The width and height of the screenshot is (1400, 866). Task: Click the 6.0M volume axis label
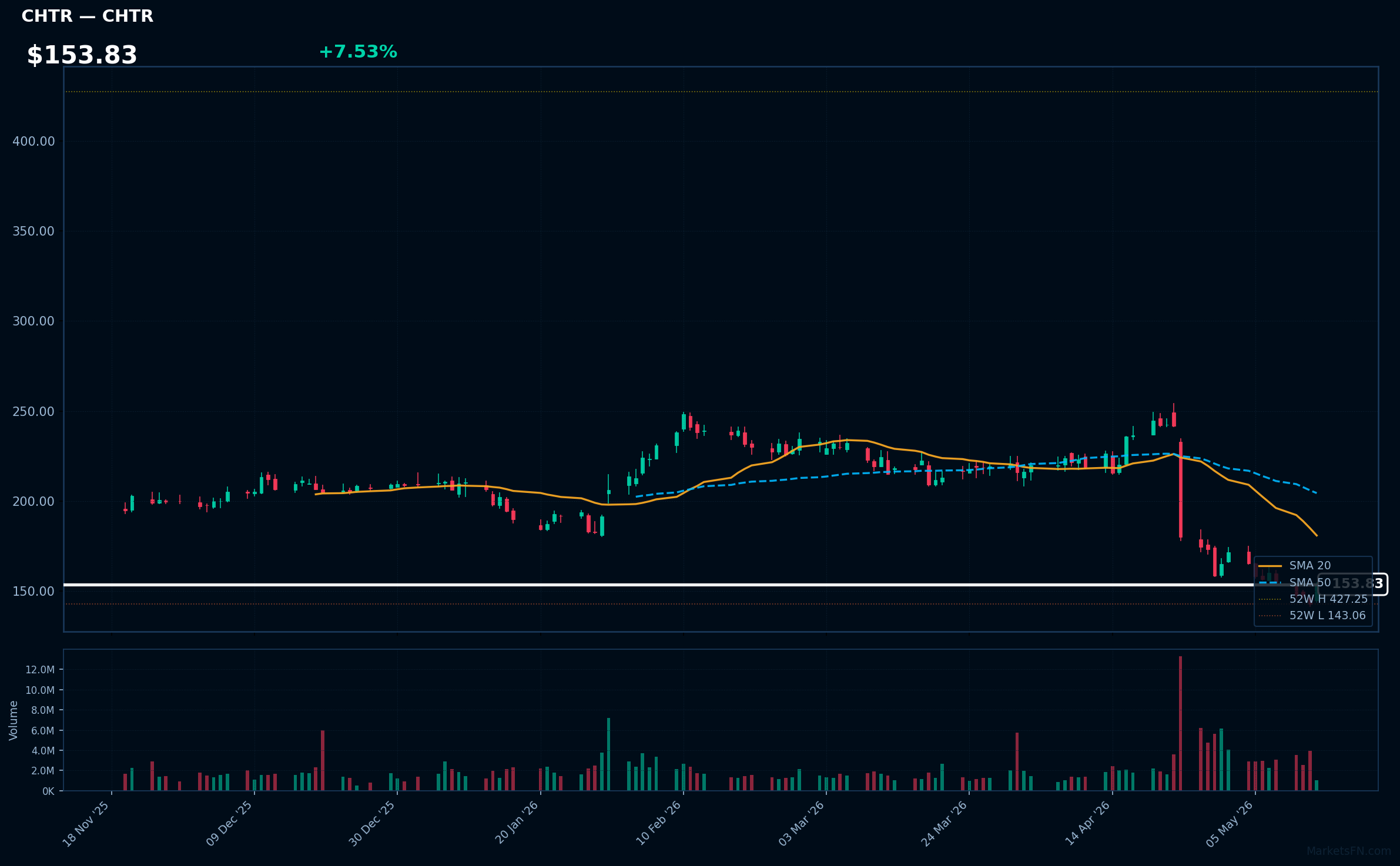click(x=43, y=730)
